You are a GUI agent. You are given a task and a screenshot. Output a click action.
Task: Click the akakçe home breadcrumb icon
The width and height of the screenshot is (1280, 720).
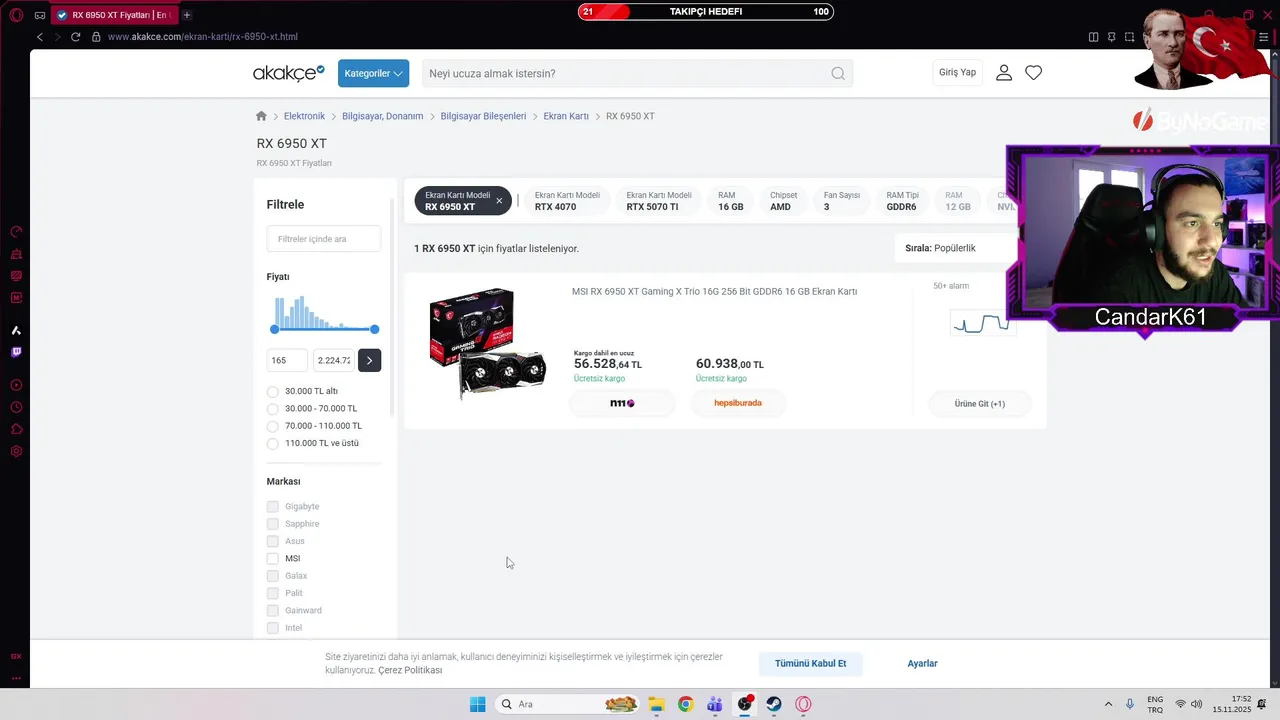(261, 116)
